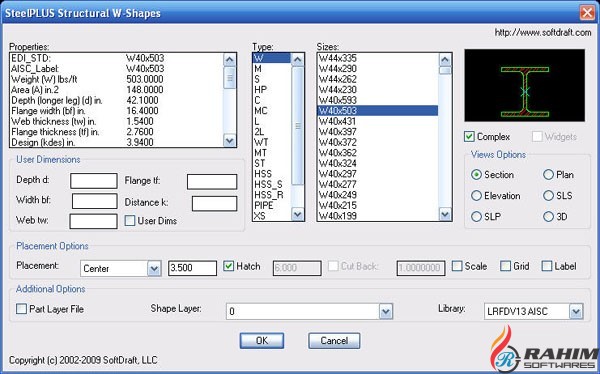
Task: Select type S in Type list
Action: pyautogui.click(x=271, y=79)
